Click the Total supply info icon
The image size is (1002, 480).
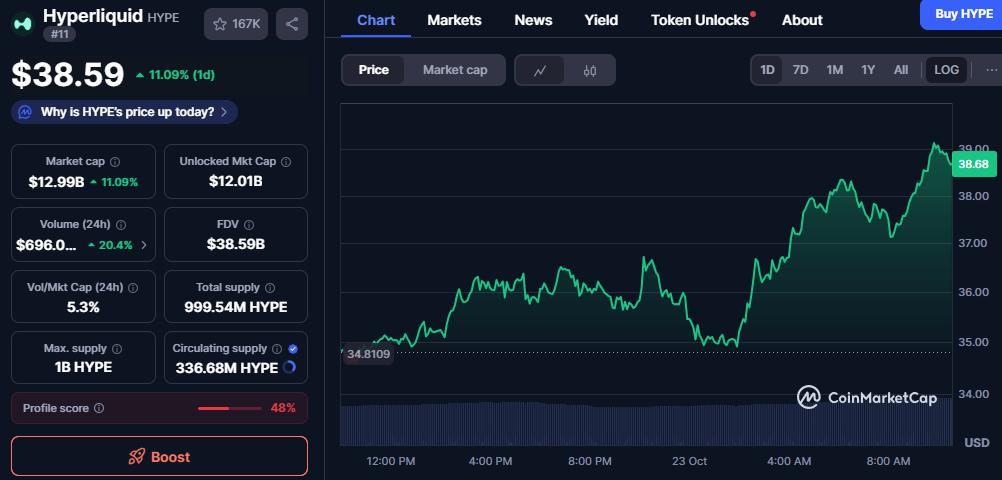(270, 288)
